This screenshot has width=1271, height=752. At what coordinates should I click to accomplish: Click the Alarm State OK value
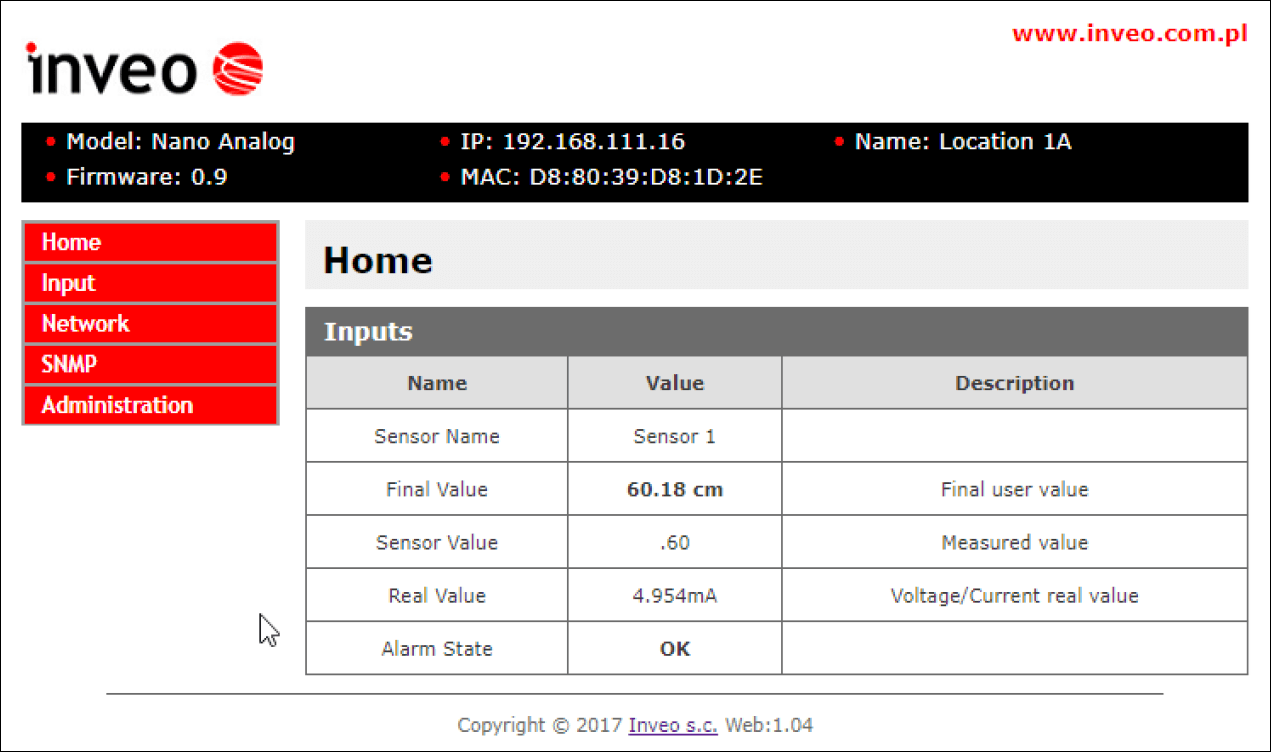coord(675,649)
